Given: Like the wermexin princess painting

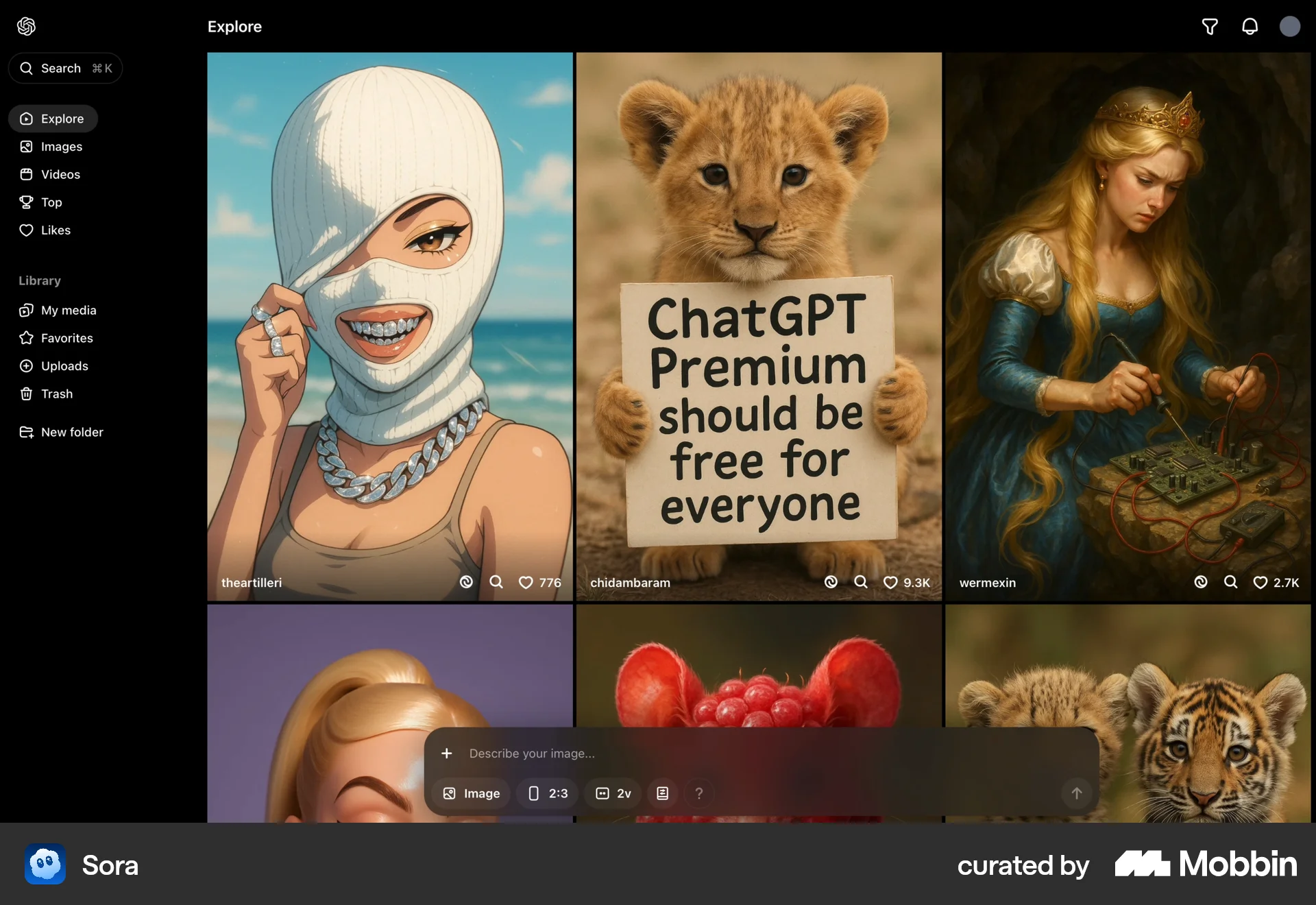Looking at the screenshot, I should (x=1260, y=583).
